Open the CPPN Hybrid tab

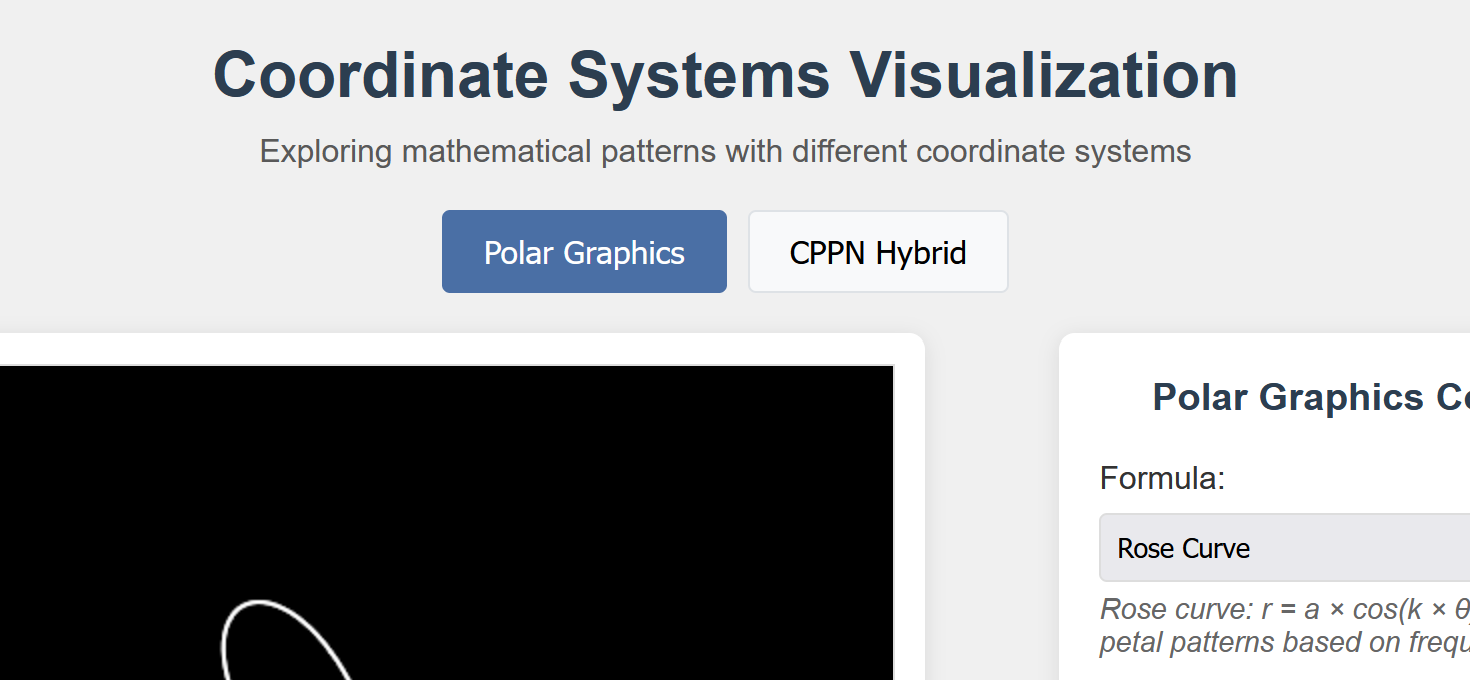[x=878, y=252]
